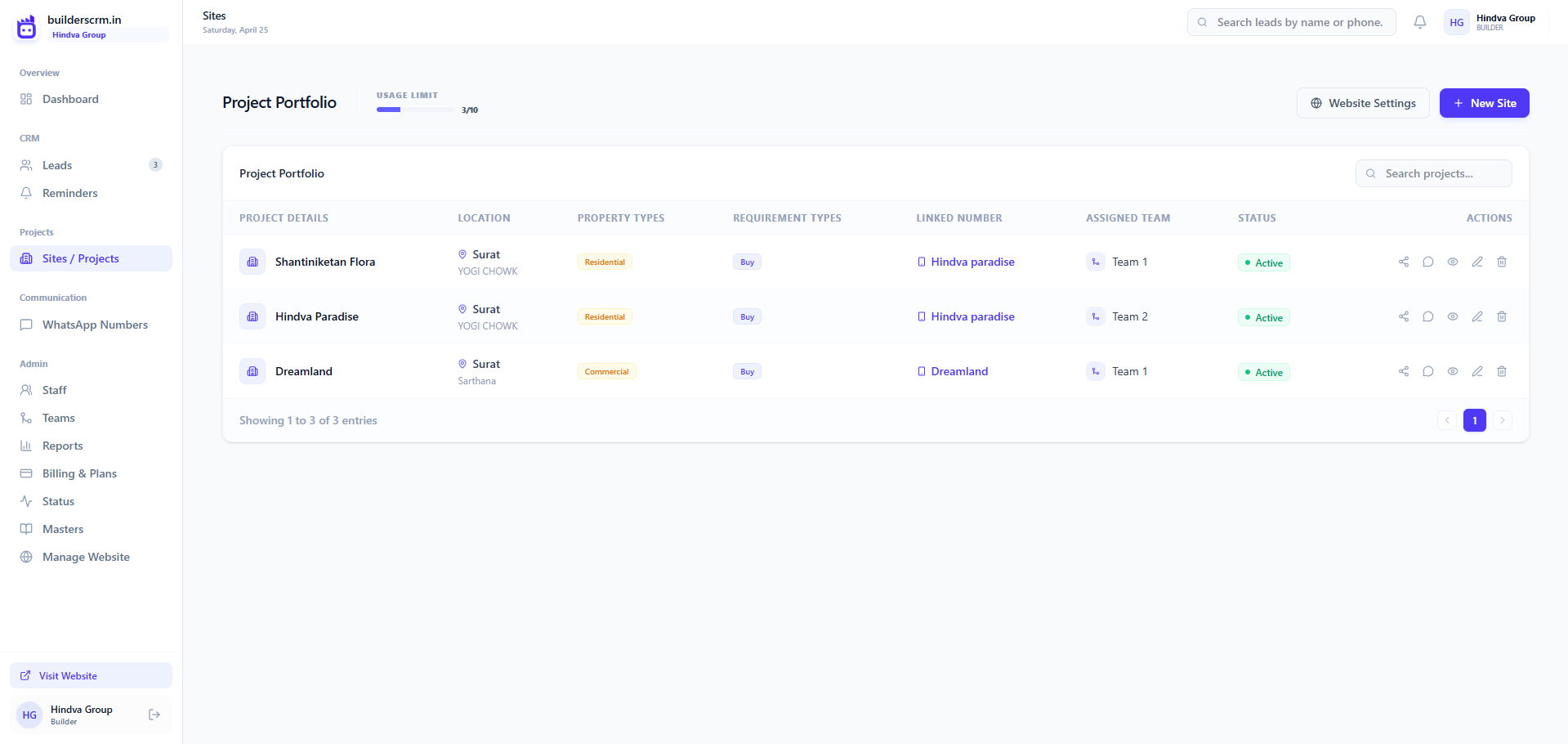Open chat icon for Hindva Paradise row
Viewport: 1568px width, 744px height.
[x=1428, y=316]
